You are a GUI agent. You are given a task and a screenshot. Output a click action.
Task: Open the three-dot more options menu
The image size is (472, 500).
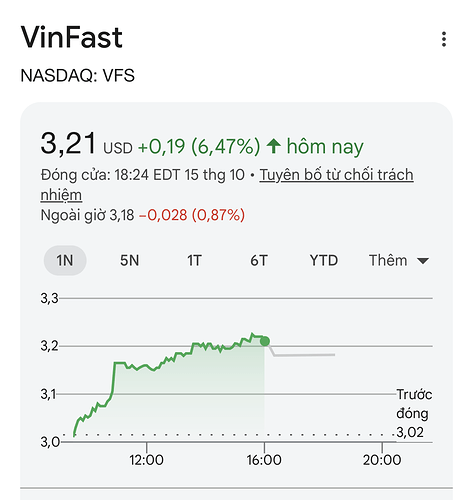coord(444,39)
